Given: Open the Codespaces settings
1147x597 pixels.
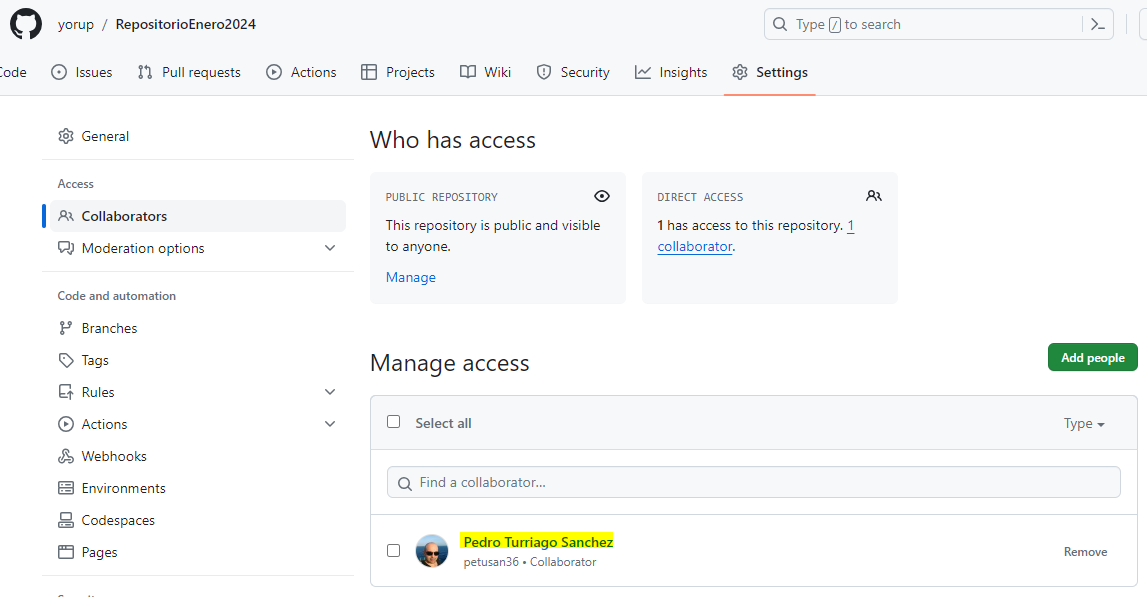Looking at the screenshot, I should pyautogui.click(x=117, y=519).
